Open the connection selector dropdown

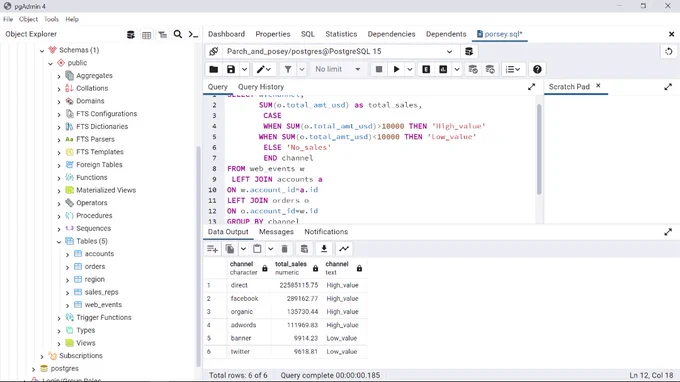point(449,52)
